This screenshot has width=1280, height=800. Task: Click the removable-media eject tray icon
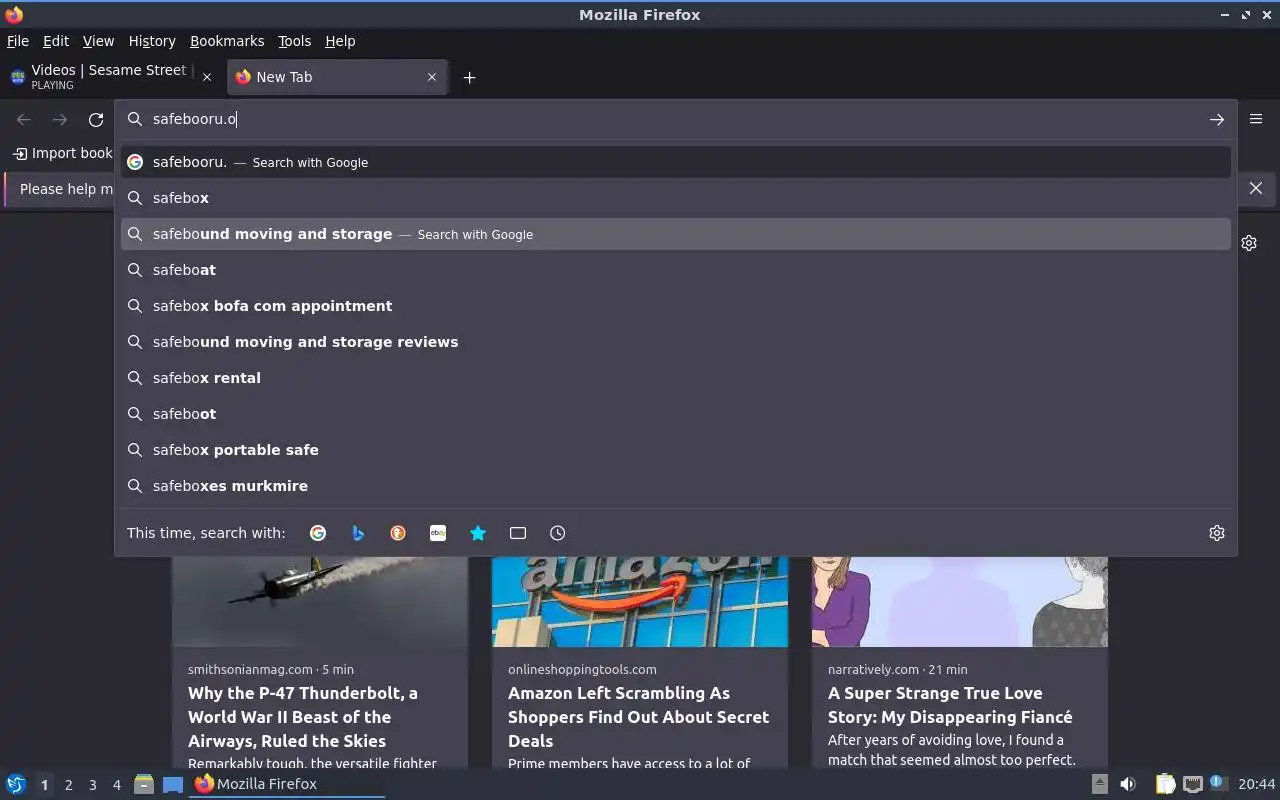[x=1099, y=784]
